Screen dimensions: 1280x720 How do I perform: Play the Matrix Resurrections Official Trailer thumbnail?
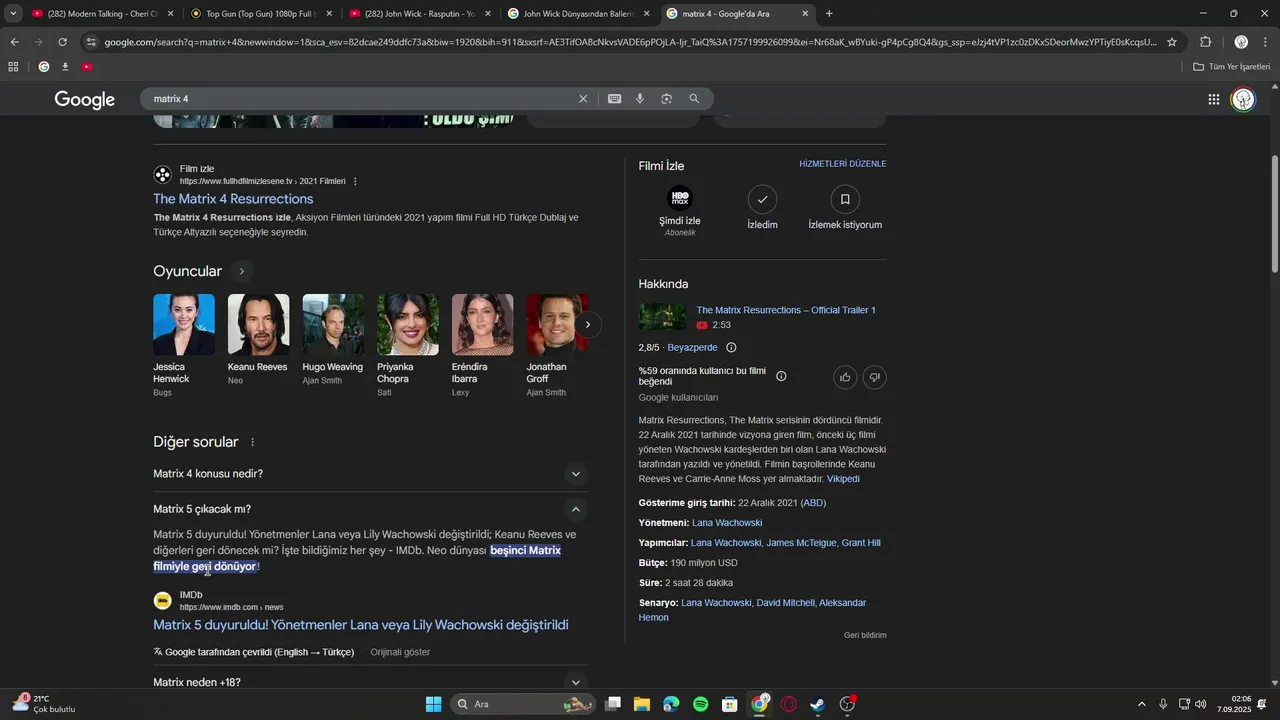662,317
